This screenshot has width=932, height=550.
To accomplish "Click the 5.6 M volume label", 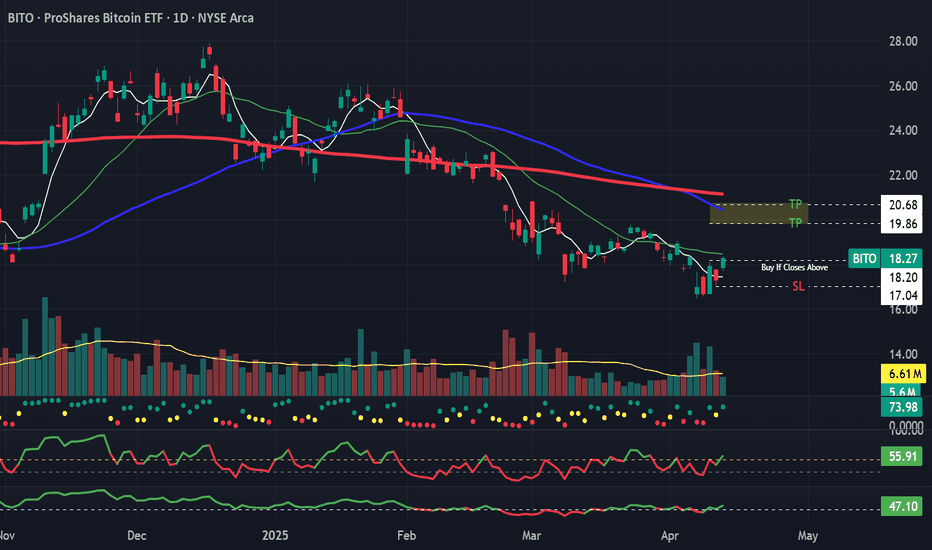I will [902, 391].
